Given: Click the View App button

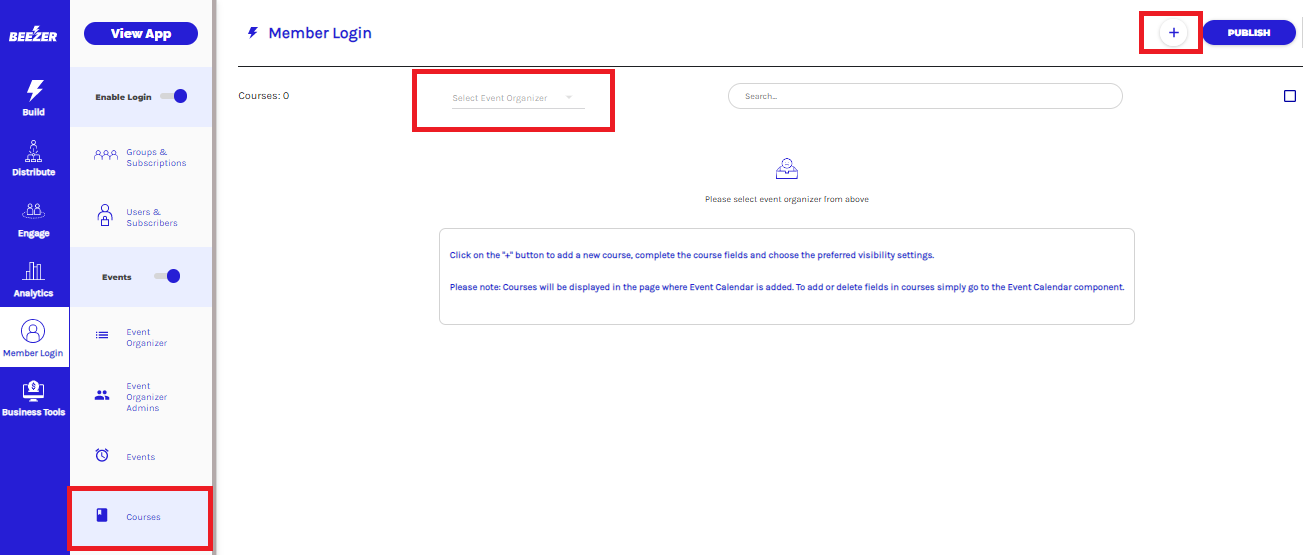Looking at the screenshot, I should coord(141,33).
